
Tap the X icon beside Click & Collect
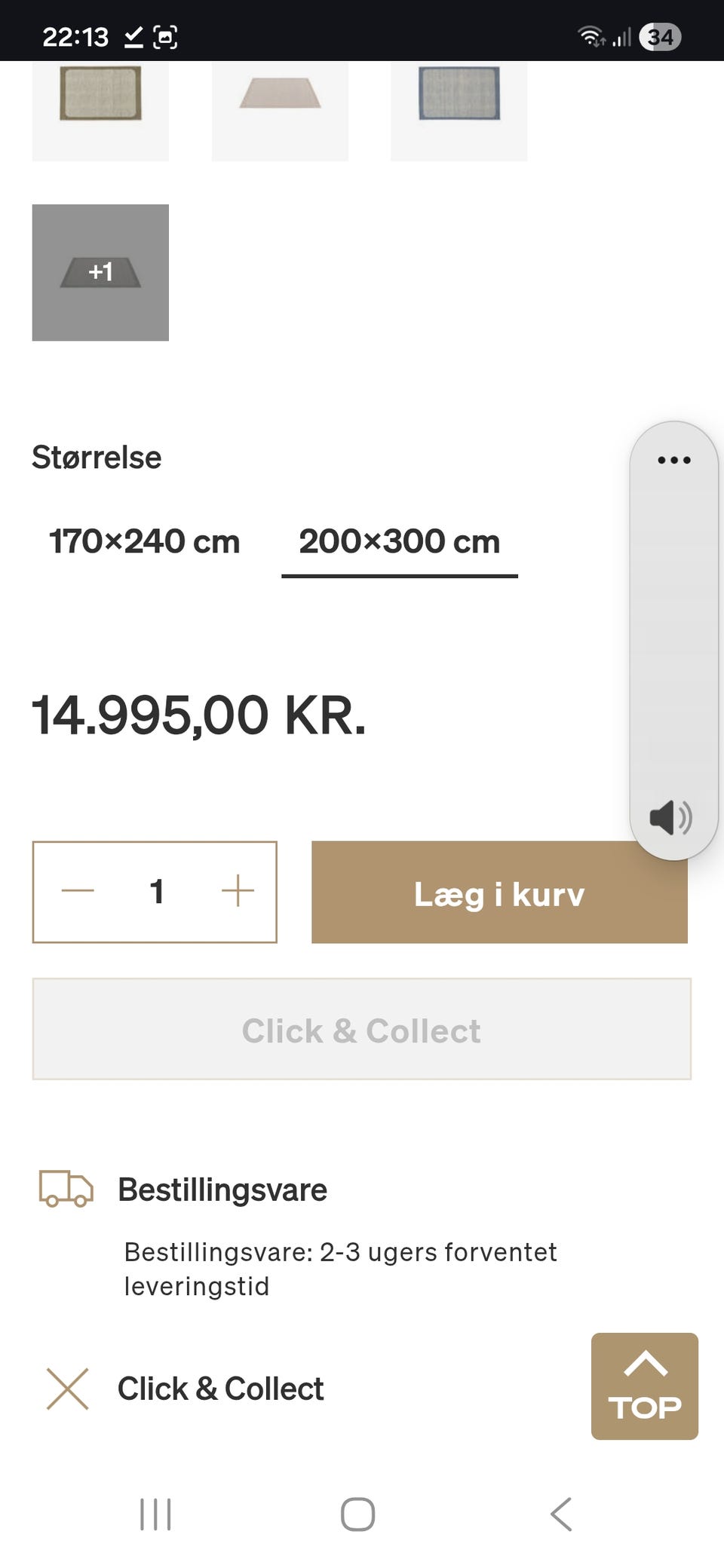(68, 1389)
